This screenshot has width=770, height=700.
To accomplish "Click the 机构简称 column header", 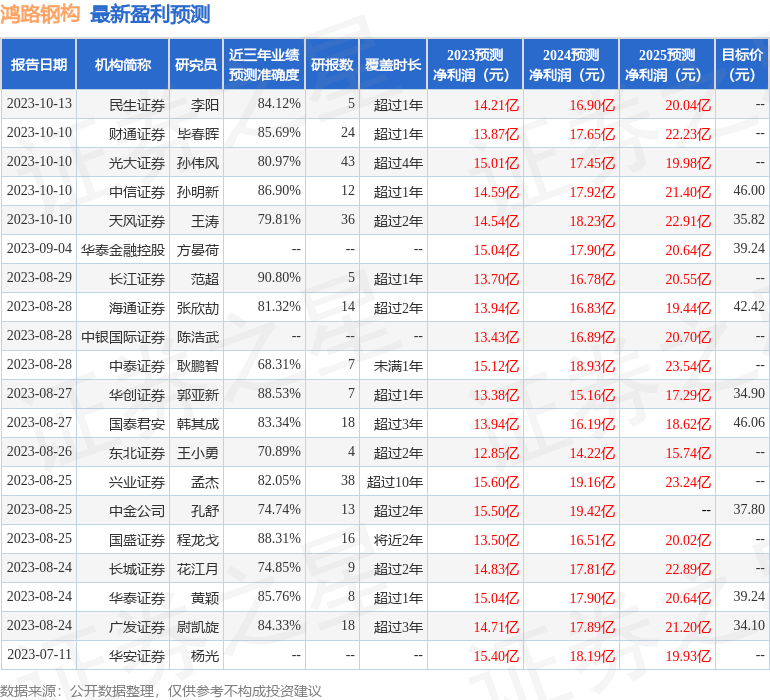I will coord(123,65).
